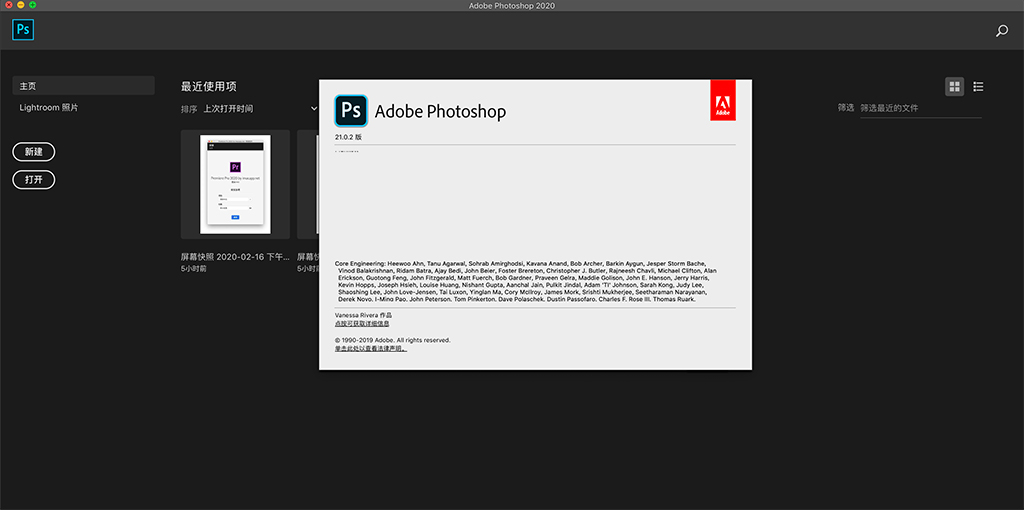The height and width of the screenshot is (510, 1024).
Task: Click the red Adobe logo in About dialog
Action: (723, 100)
